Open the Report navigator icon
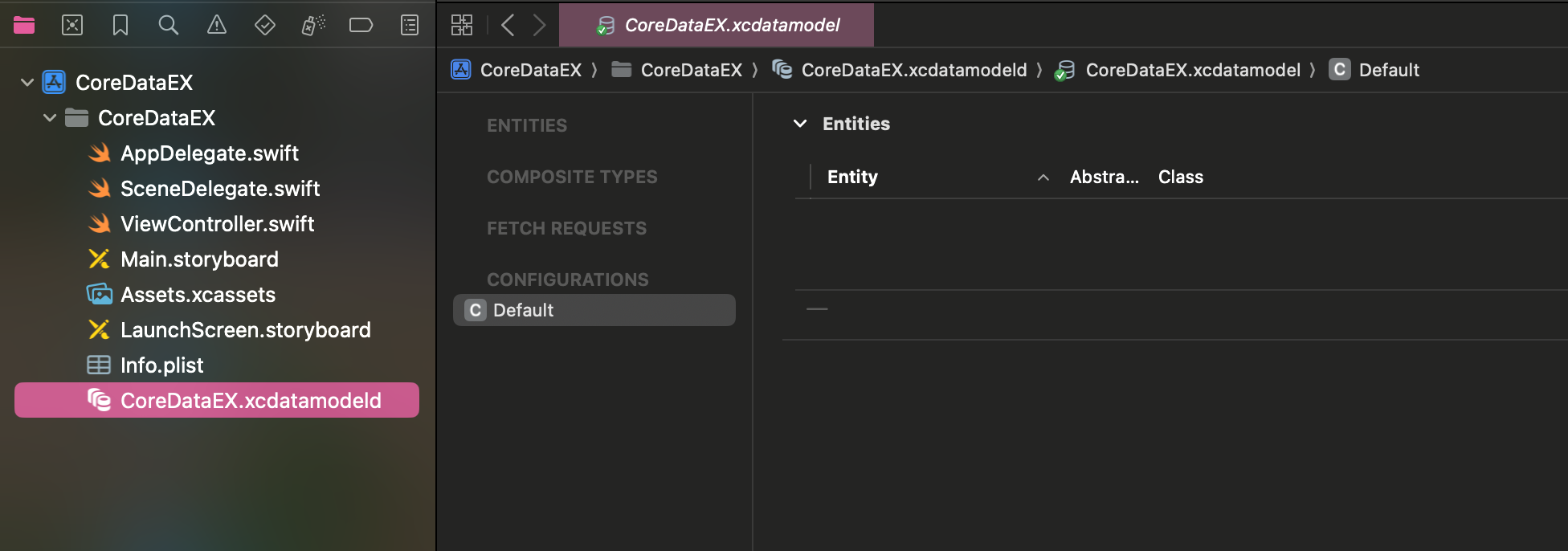This screenshot has width=1568, height=551. tap(410, 25)
